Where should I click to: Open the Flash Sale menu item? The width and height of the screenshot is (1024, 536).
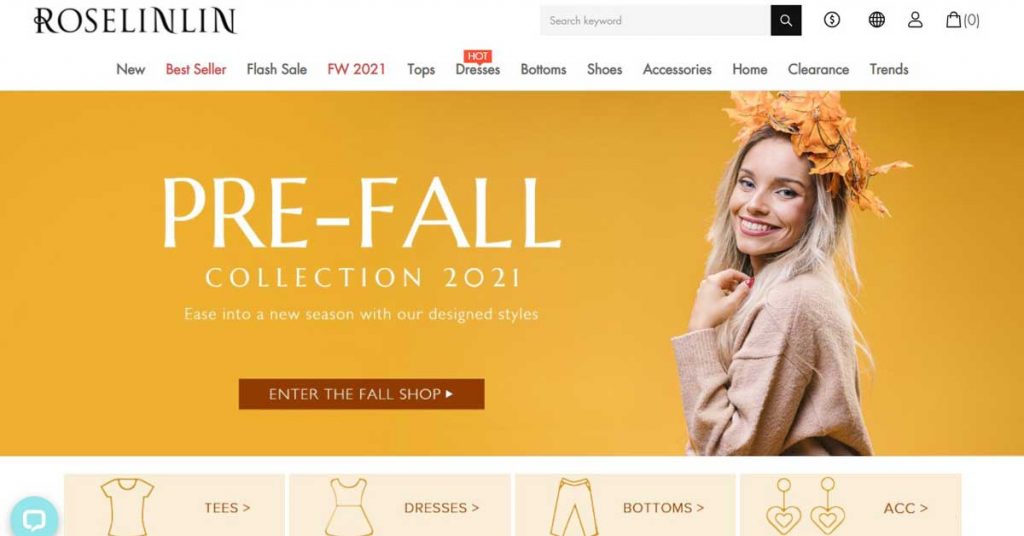point(276,69)
